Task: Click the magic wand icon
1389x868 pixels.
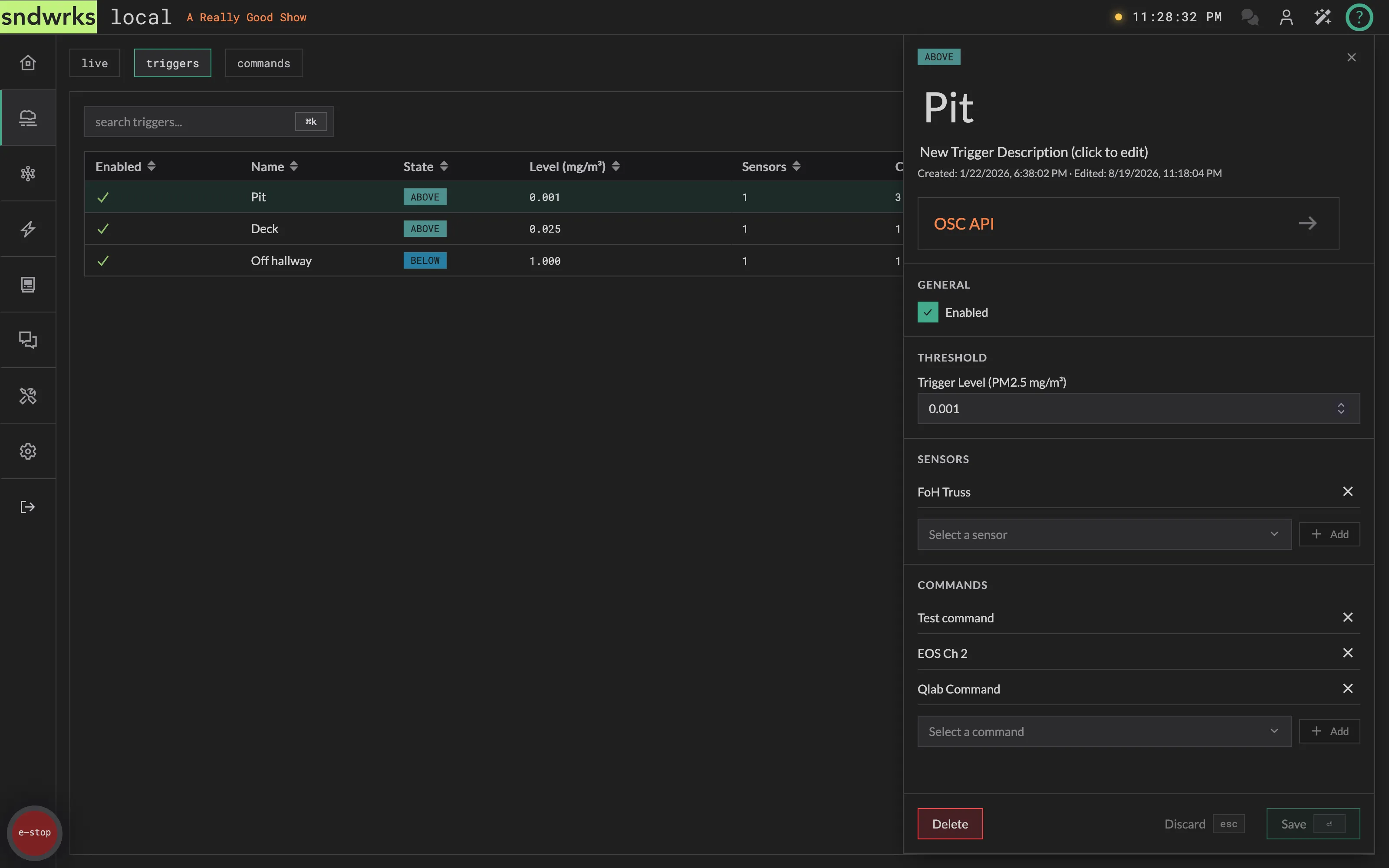Action: (1323, 17)
